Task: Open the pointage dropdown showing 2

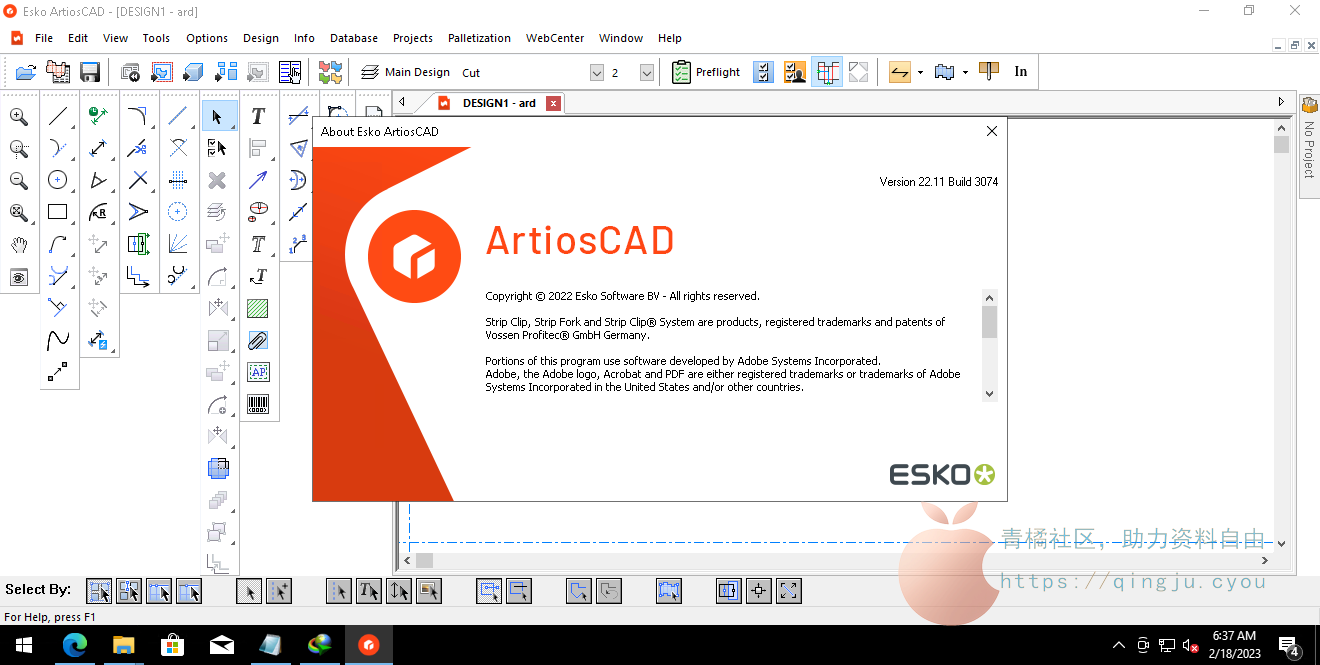Action: [647, 73]
